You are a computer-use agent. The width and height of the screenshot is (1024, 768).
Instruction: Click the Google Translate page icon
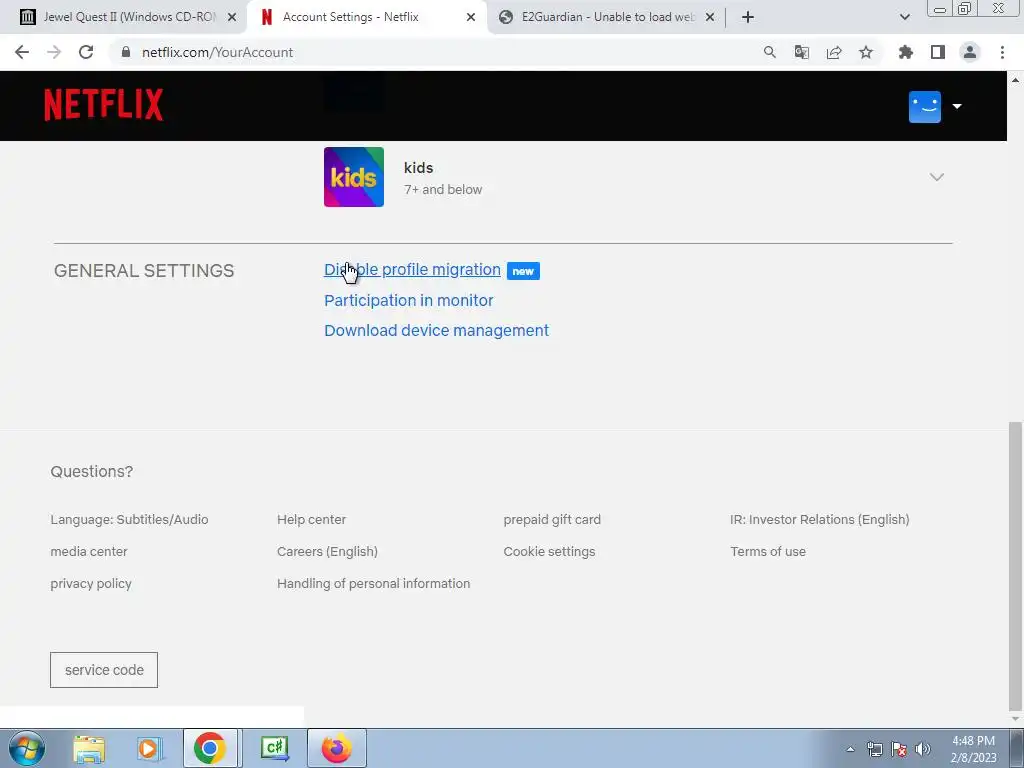801,52
